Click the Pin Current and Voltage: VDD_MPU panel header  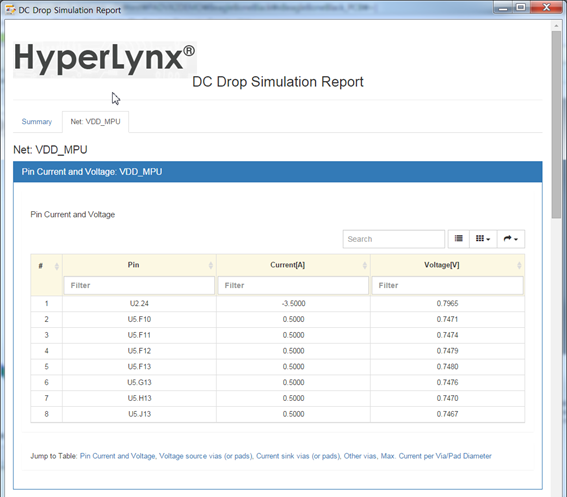(x=278, y=172)
